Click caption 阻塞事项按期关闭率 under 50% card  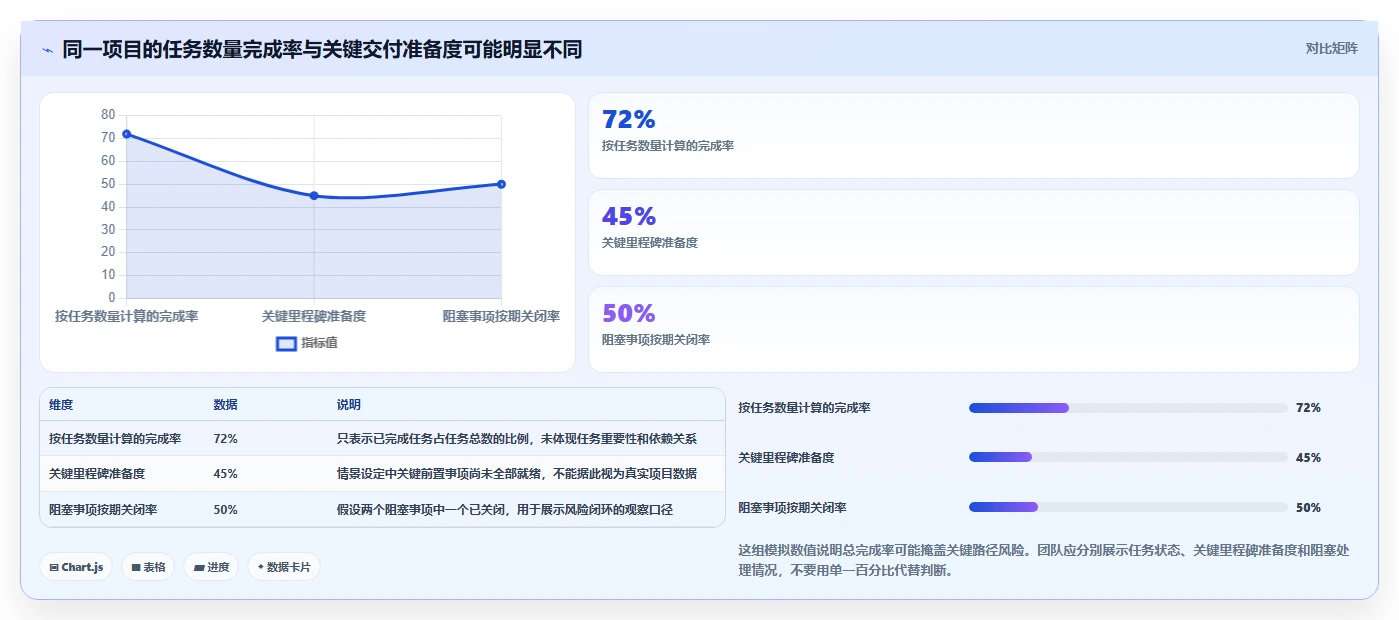[656, 340]
